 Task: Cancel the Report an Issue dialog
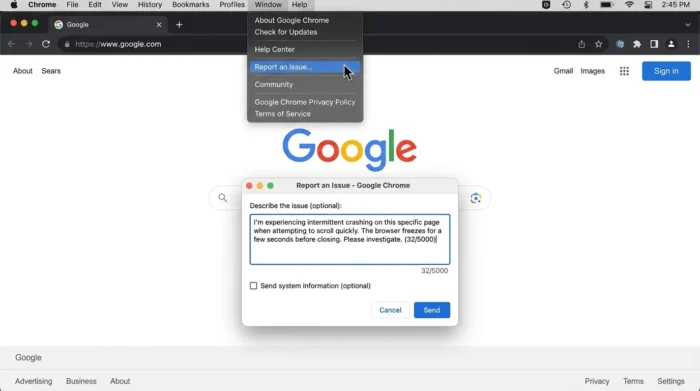[390, 310]
